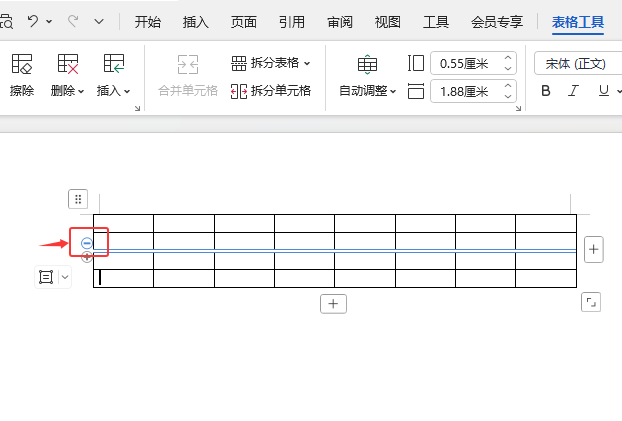Viewport: 622px width, 421px height.
Task: Open the undo history dropdown arrow
Action: point(49,21)
